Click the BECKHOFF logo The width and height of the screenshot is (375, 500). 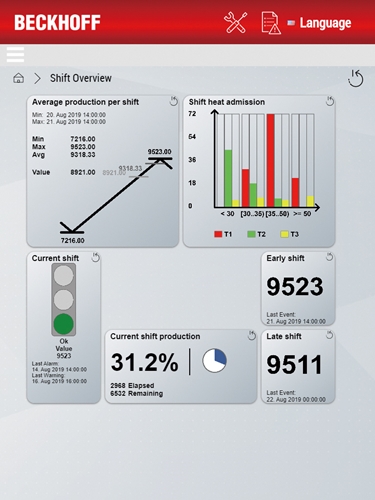click(x=57, y=23)
